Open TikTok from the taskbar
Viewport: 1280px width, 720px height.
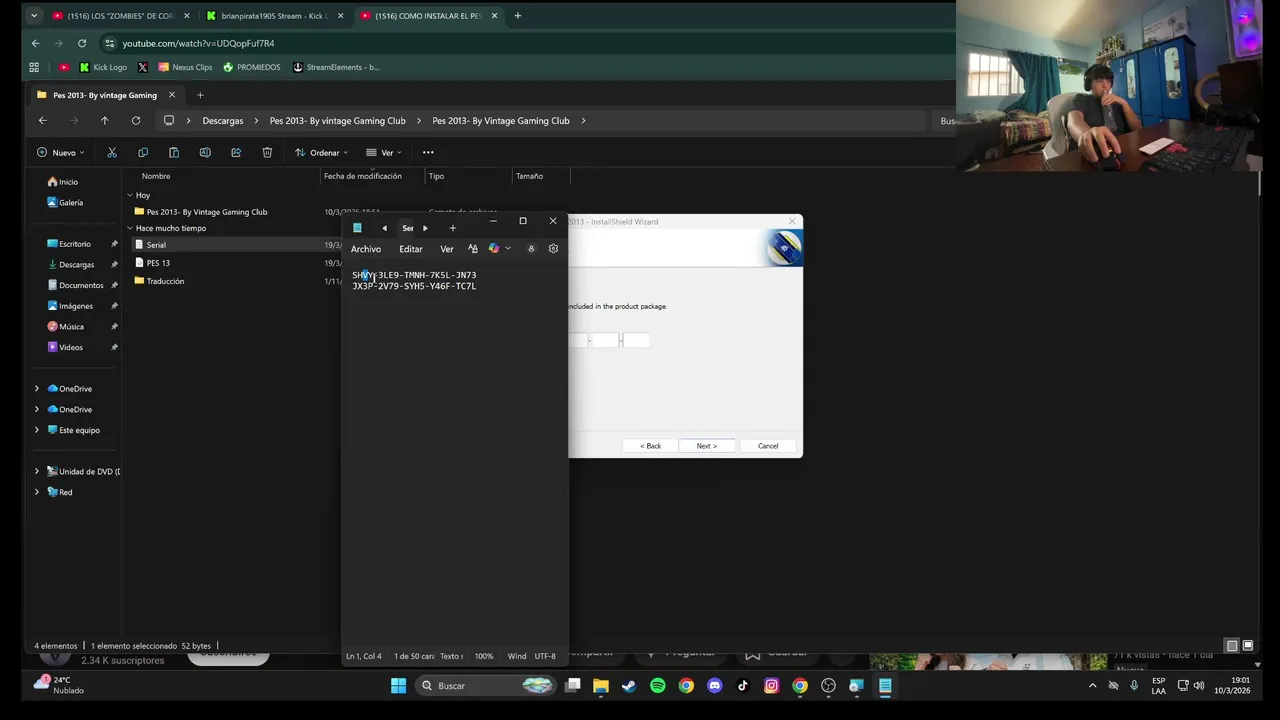(x=743, y=685)
